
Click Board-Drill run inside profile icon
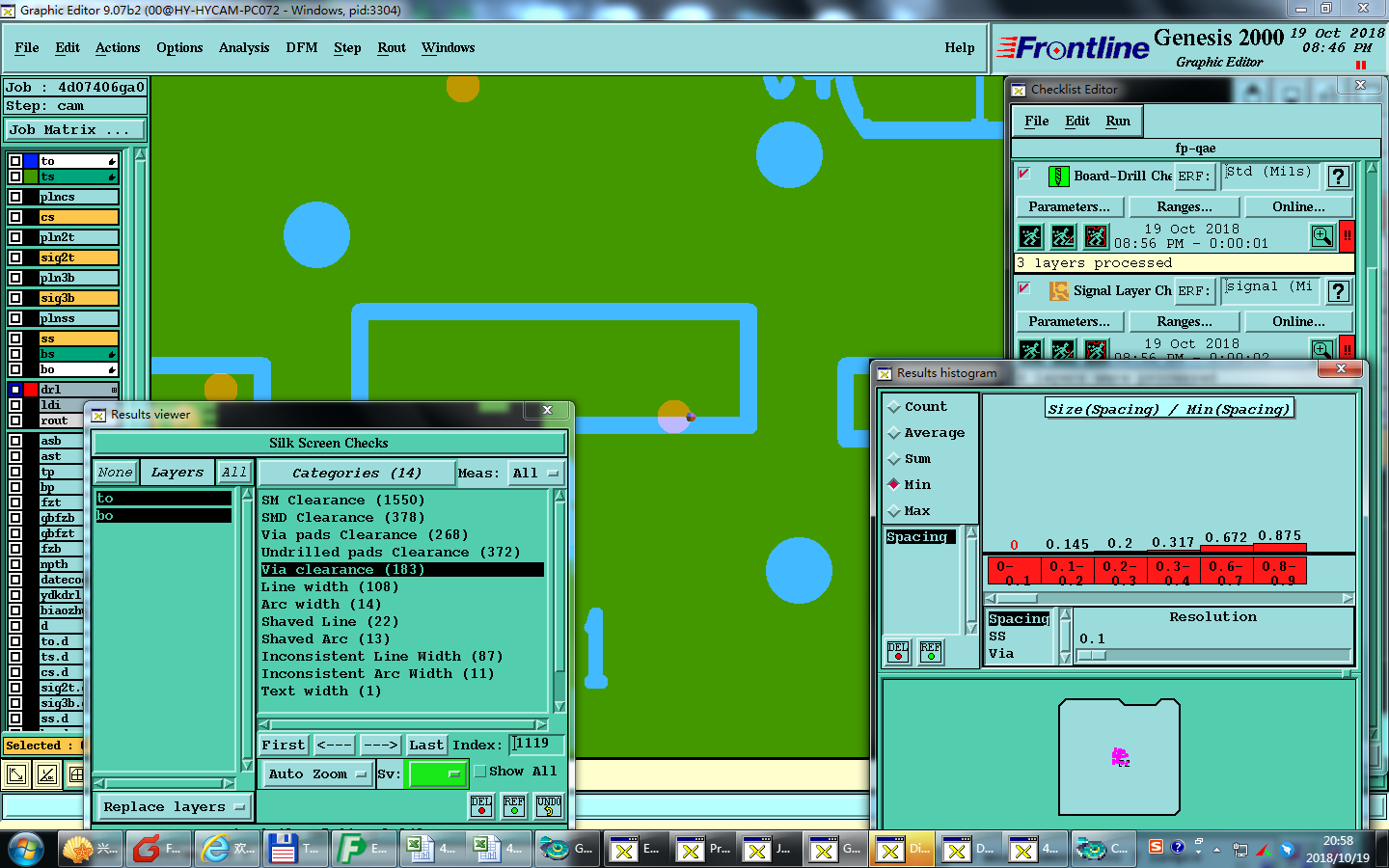pyautogui.click(x=1096, y=236)
